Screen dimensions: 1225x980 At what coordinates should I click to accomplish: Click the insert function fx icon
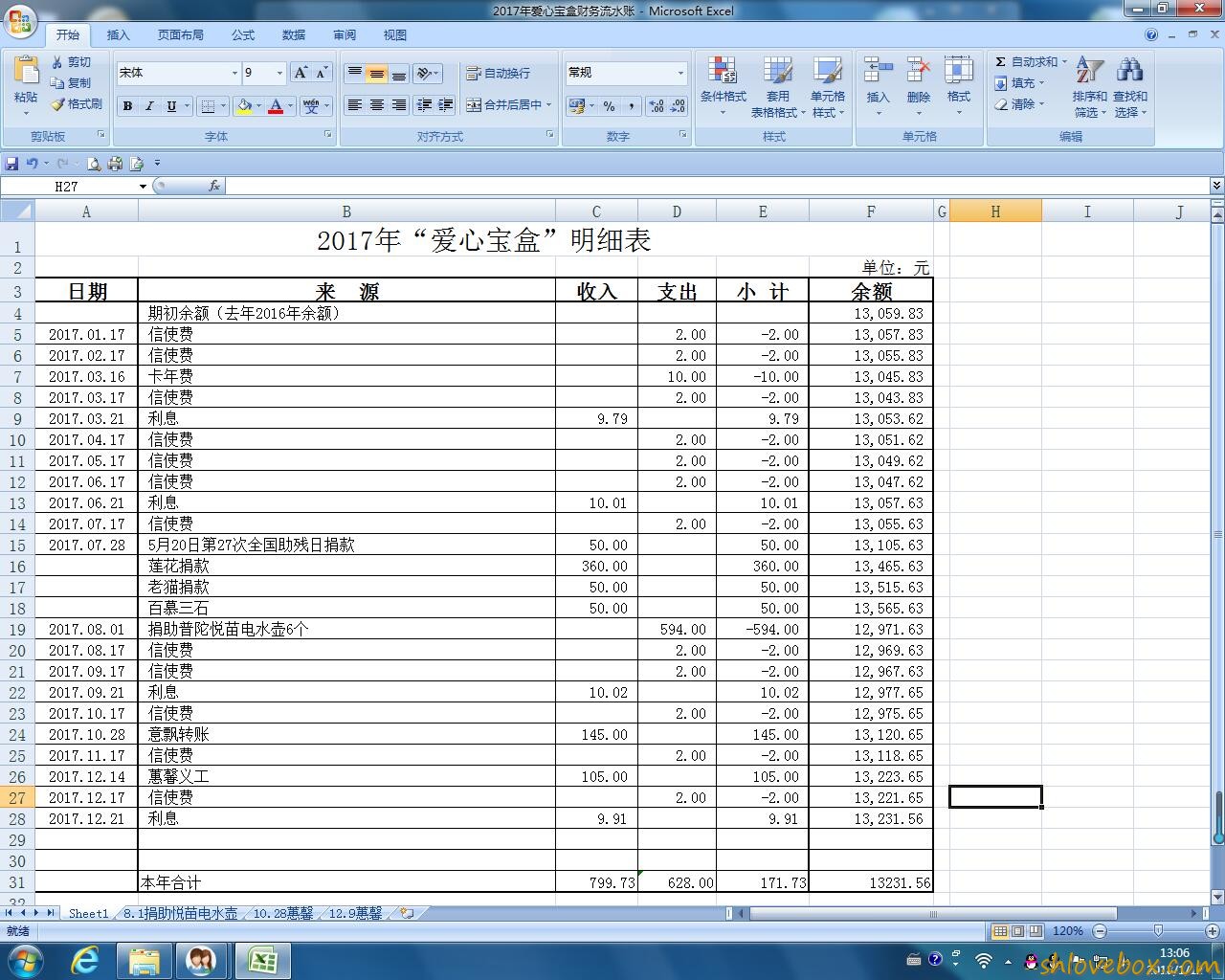(214, 186)
